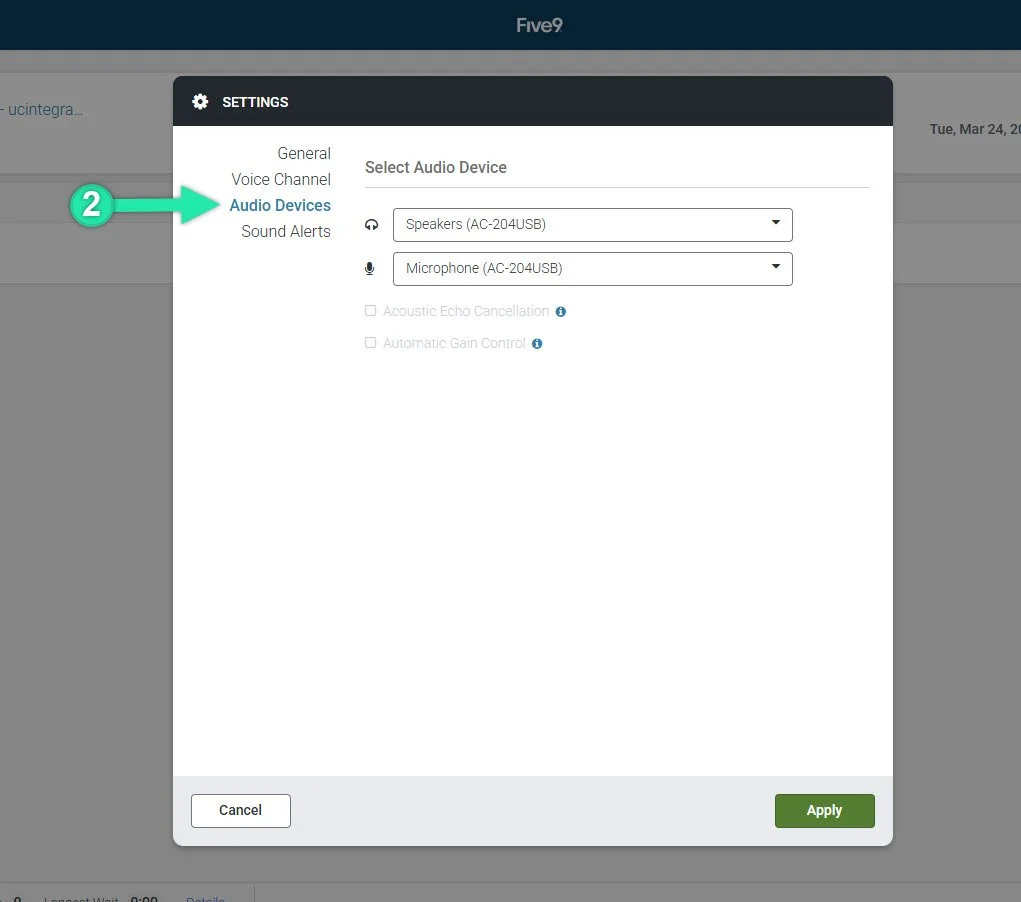Click the microphone icon
This screenshot has height=902, width=1021.
point(370,268)
